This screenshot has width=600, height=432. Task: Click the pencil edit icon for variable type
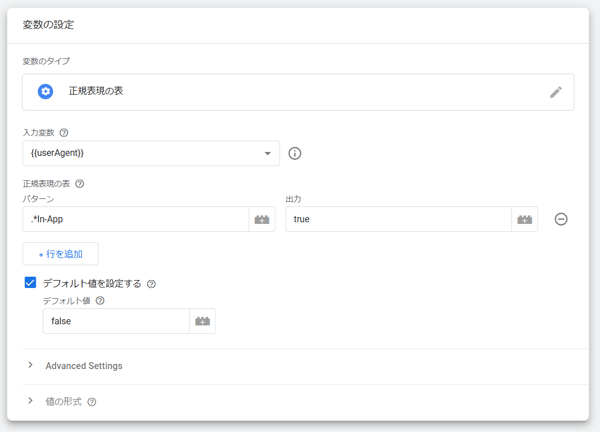tap(556, 92)
